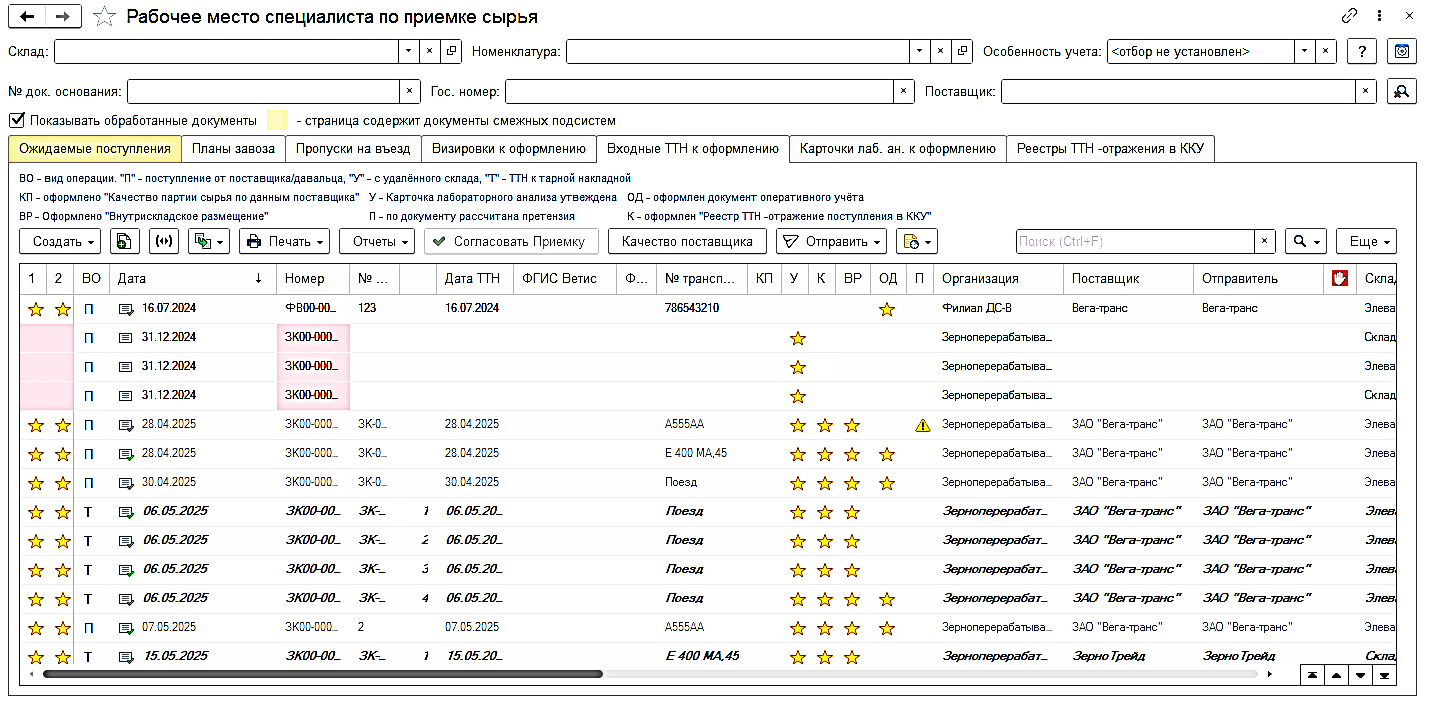
Task: Copy link using the chain icon
Action: coord(1350,16)
